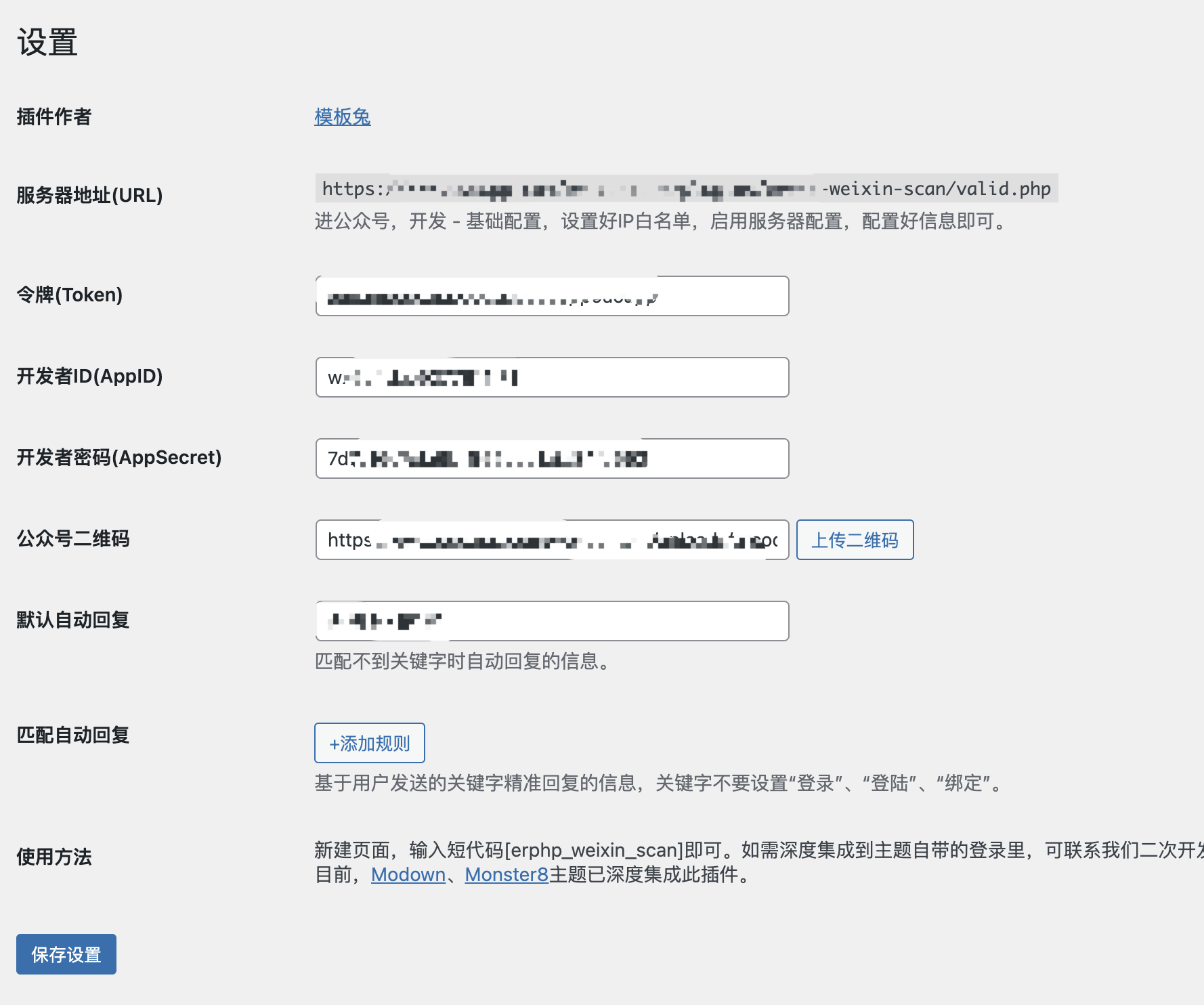The height and width of the screenshot is (1005, 1204).
Task: Add a new rule with +添加规则
Action: click(369, 743)
